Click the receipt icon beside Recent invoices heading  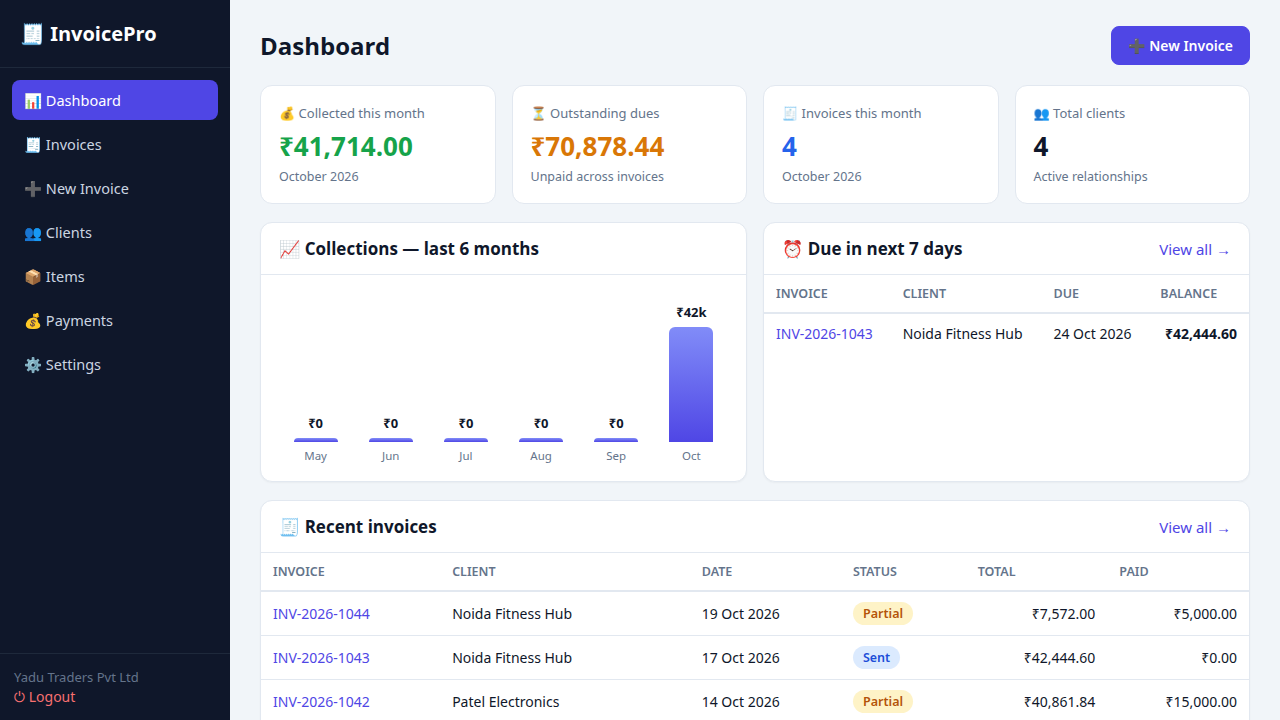[290, 527]
